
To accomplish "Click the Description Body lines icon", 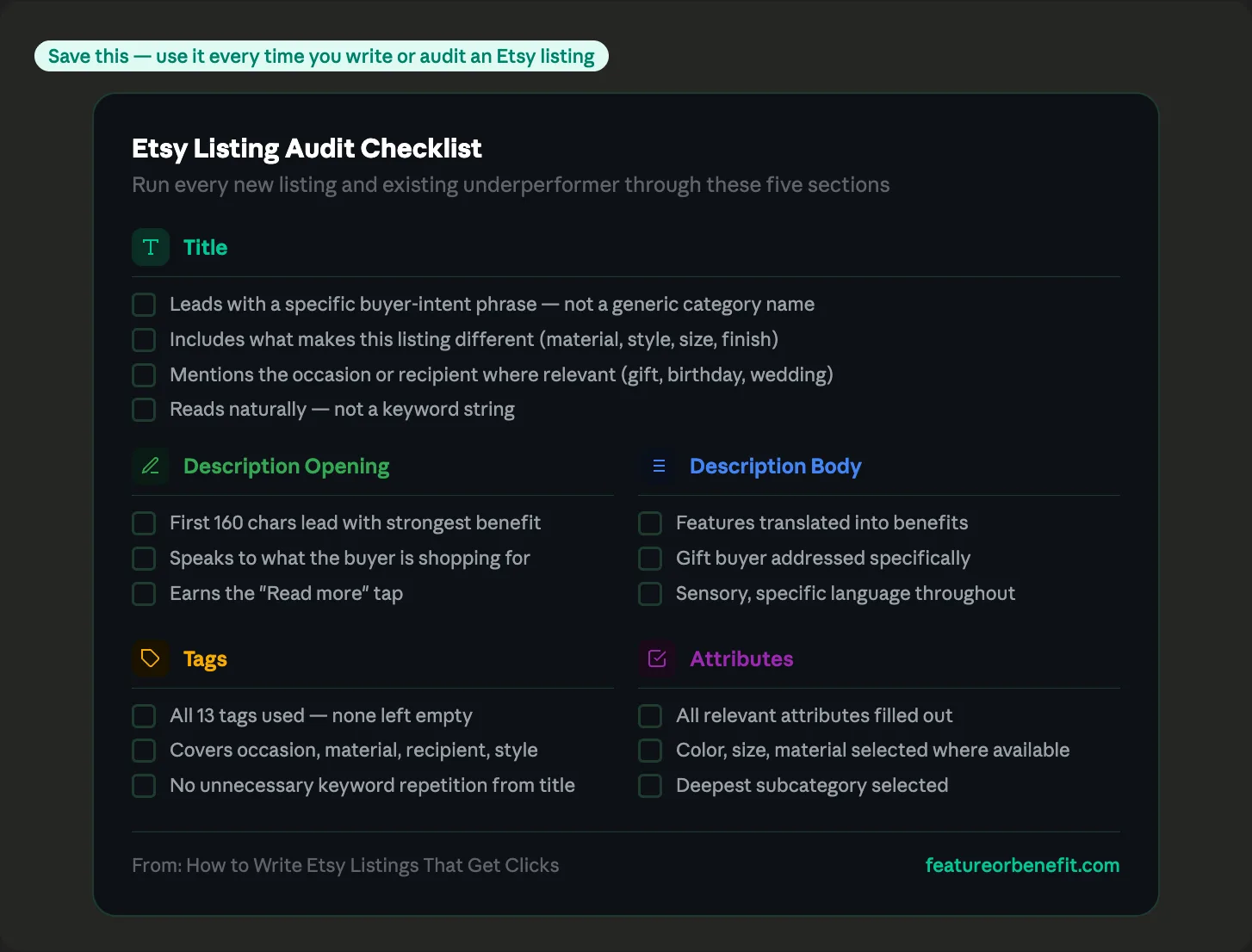I will [658, 466].
